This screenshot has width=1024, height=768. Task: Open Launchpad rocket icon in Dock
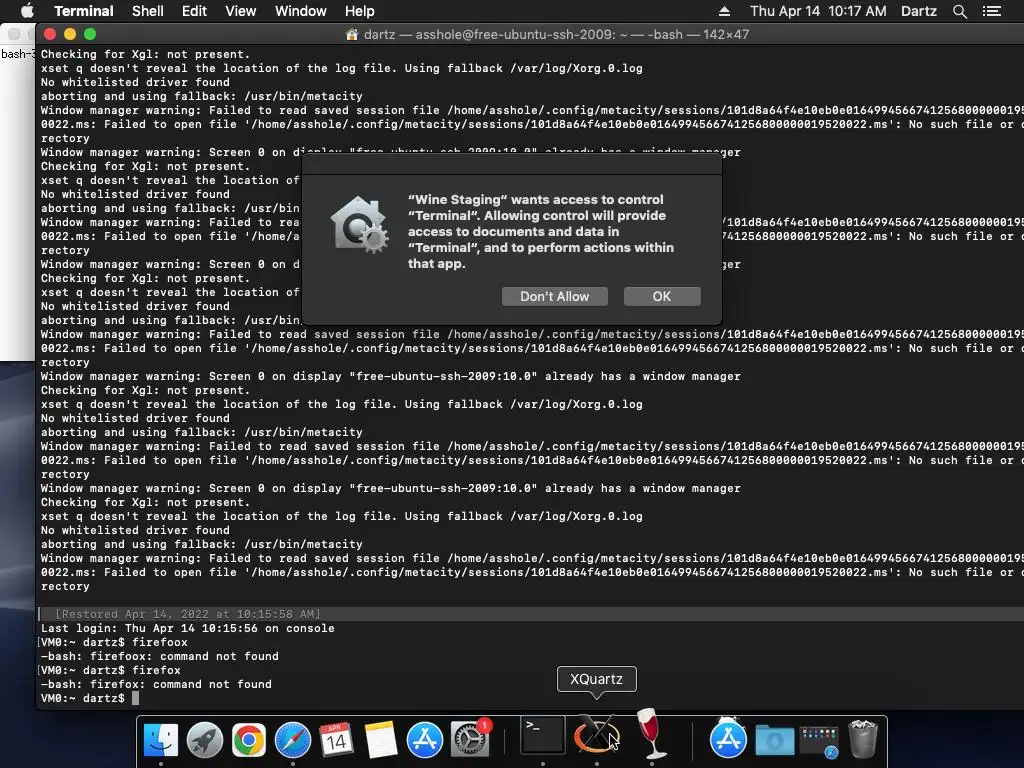pos(204,740)
